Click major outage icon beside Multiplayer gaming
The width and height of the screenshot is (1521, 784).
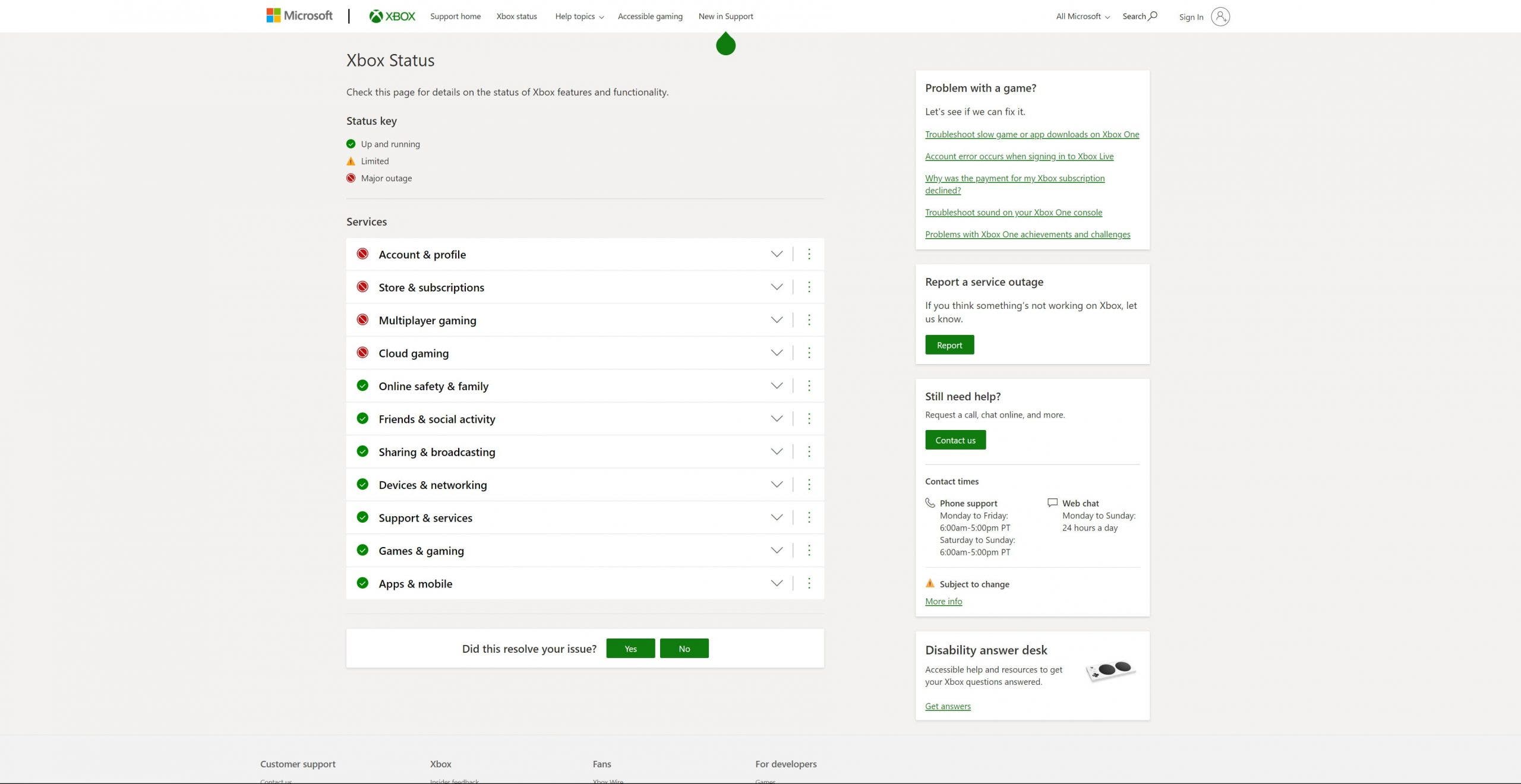[362, 320]
